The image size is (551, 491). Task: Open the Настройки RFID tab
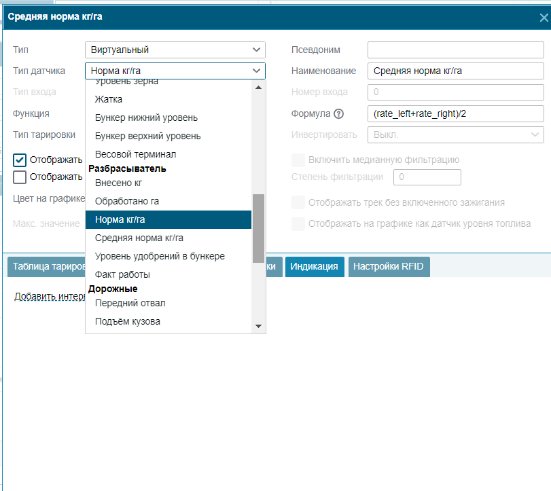tap(389, 267)
